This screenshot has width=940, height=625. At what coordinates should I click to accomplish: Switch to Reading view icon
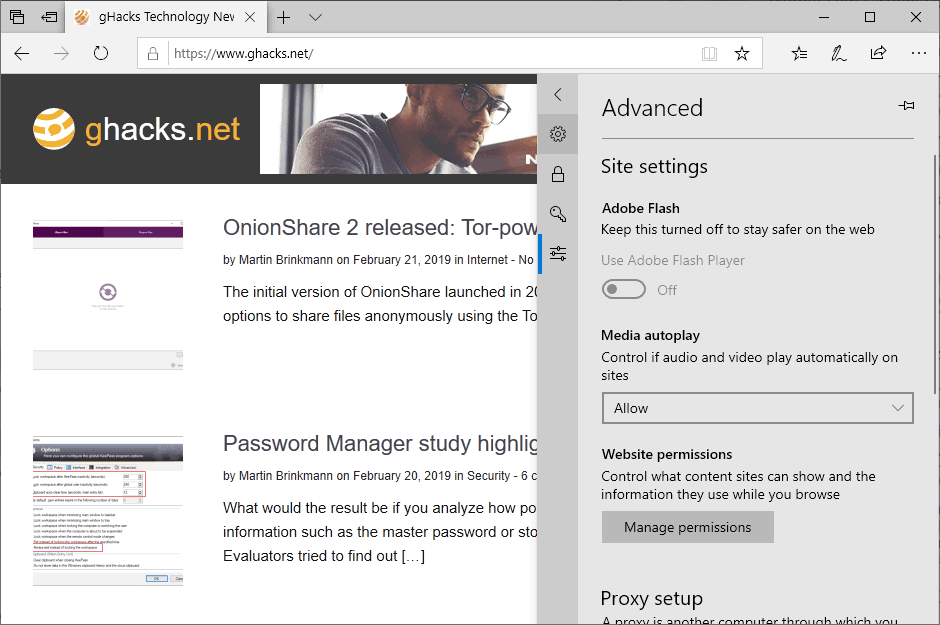click(x=709, y=54)
